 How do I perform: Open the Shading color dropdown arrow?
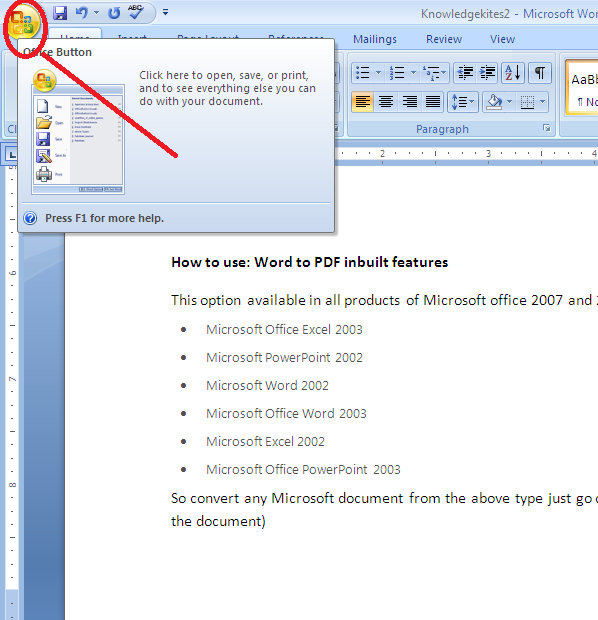509,102
